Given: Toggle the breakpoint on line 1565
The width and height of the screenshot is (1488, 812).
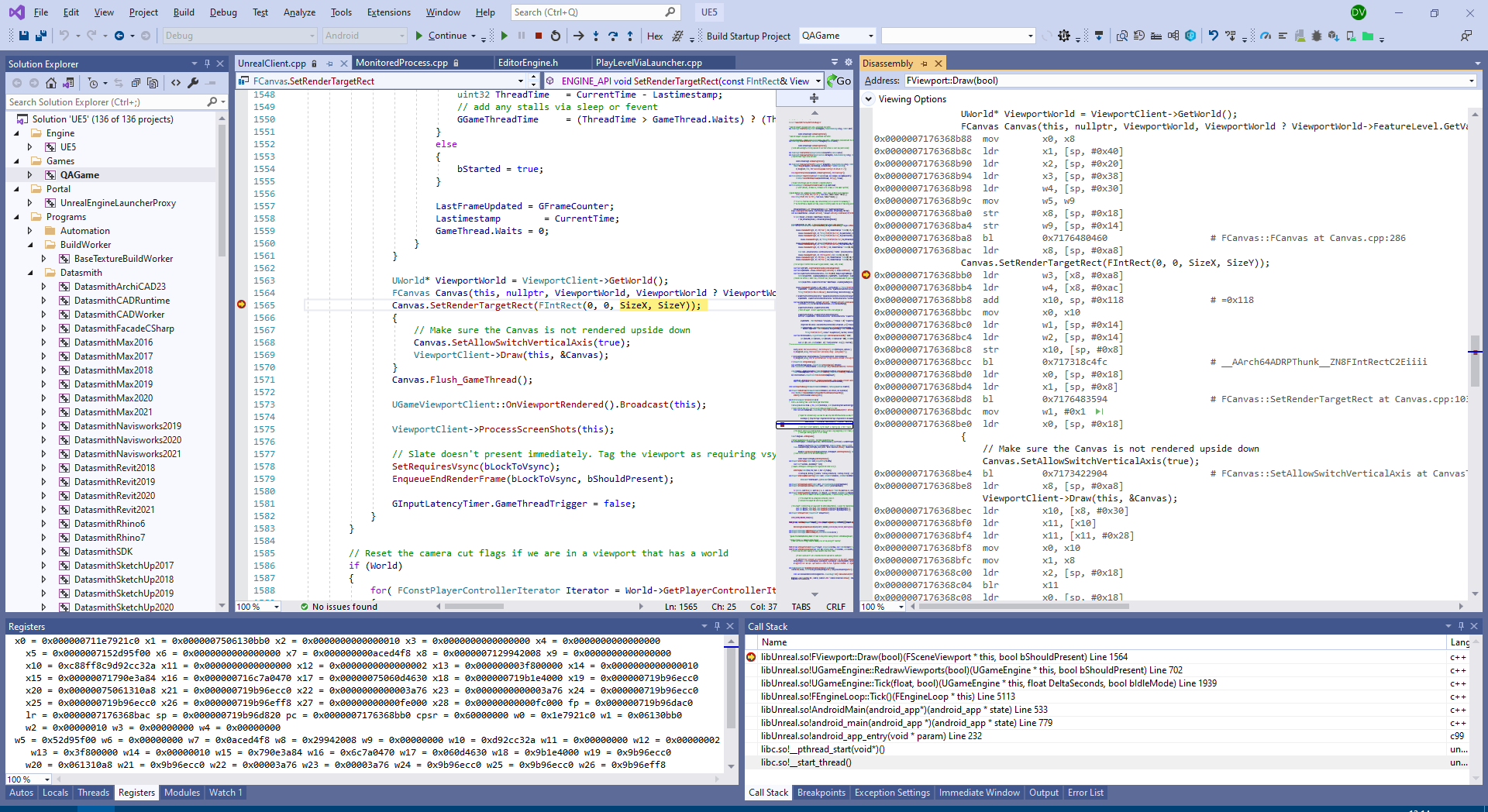Looking at the screenshot, I should point(242,304).
